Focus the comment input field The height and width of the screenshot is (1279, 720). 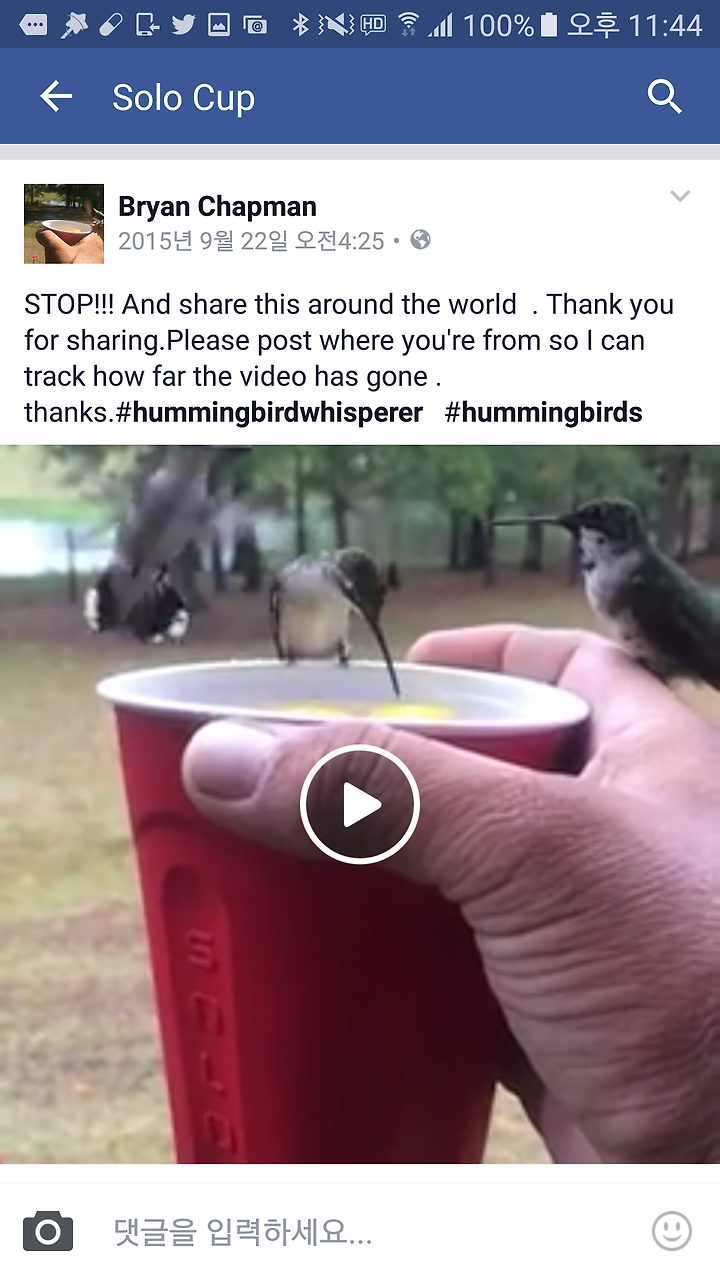pos(370,1232)
